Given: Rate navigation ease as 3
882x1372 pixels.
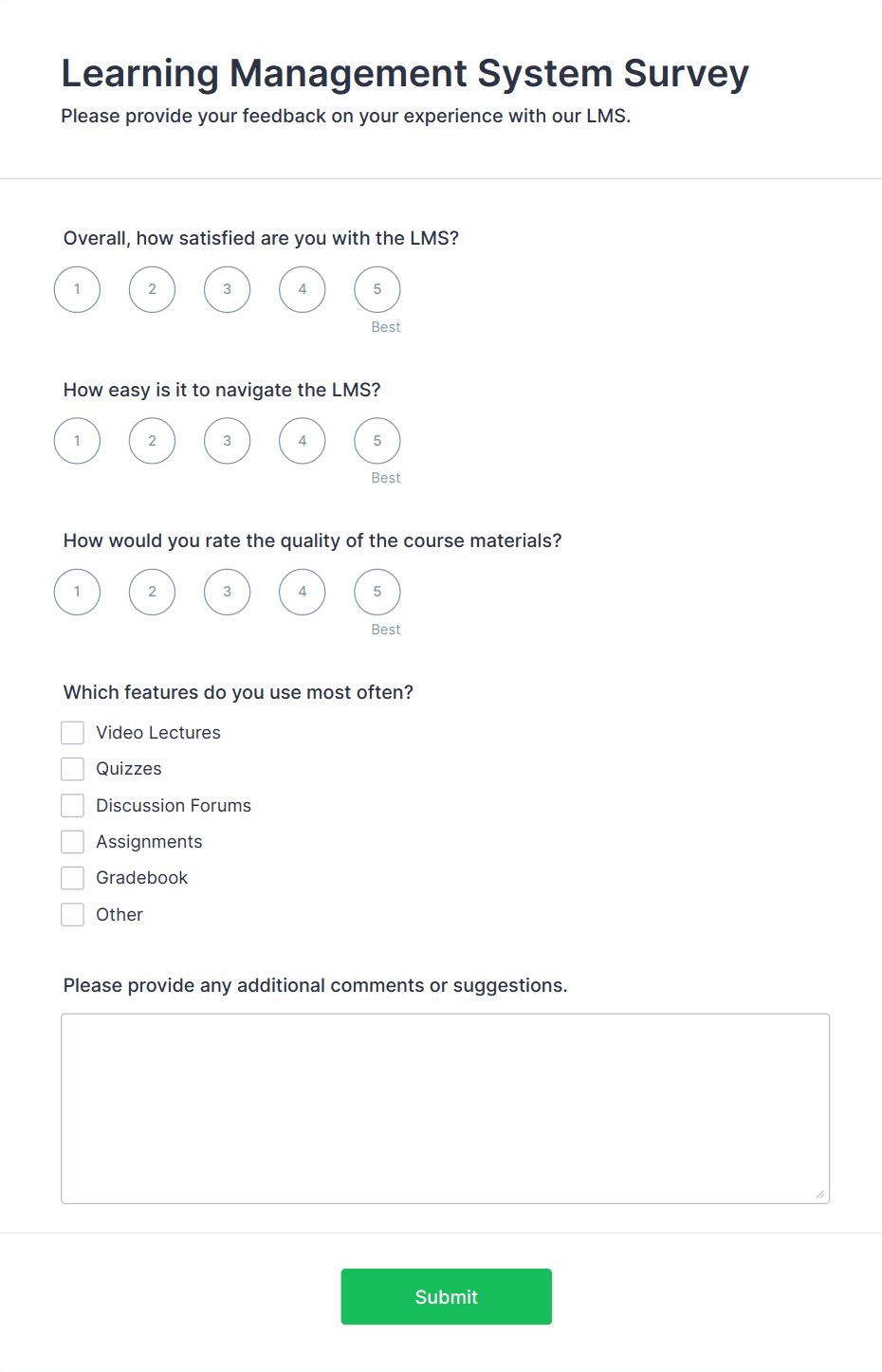Looking at the screenshot, I should pyautogui.click(x=227, y=440).
